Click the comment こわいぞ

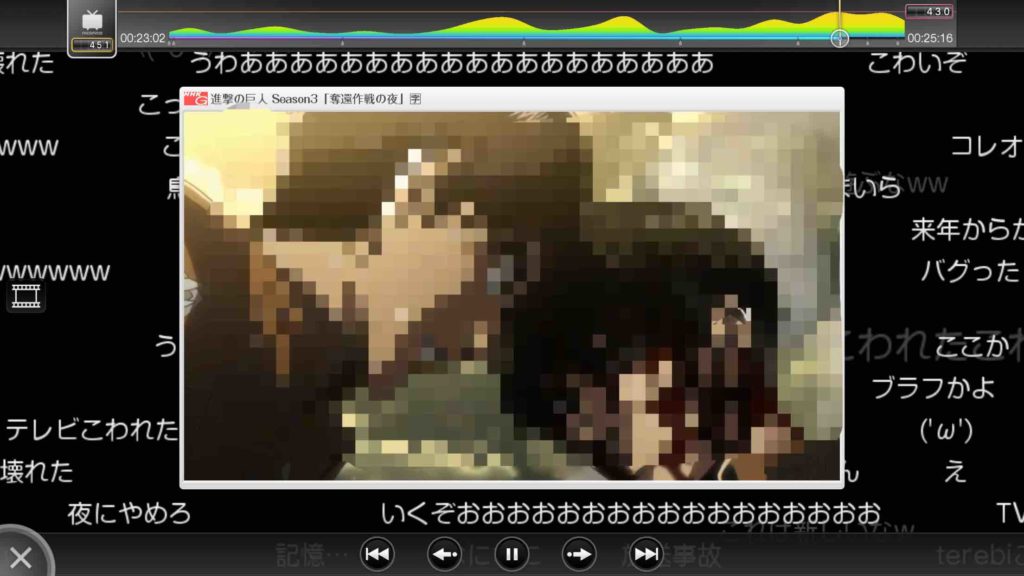(917, 63)
